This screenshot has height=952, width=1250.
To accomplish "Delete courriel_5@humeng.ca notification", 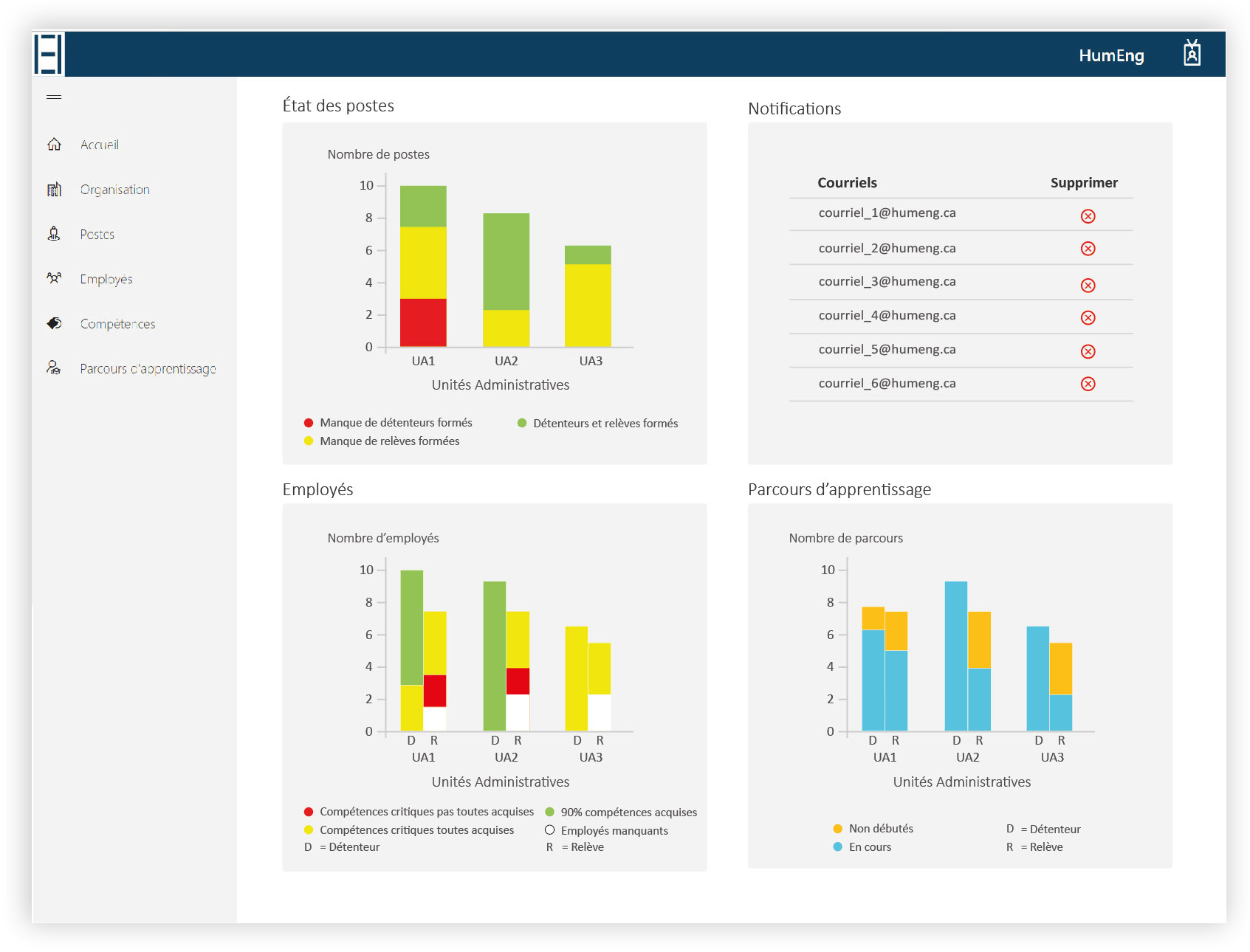I will point(1088,352).
